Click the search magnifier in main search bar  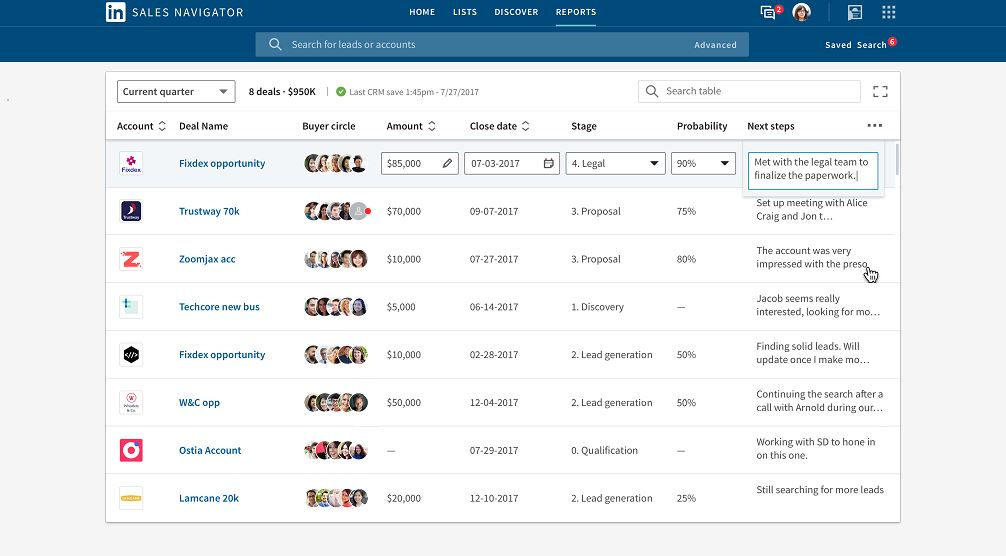click(275, 44)
